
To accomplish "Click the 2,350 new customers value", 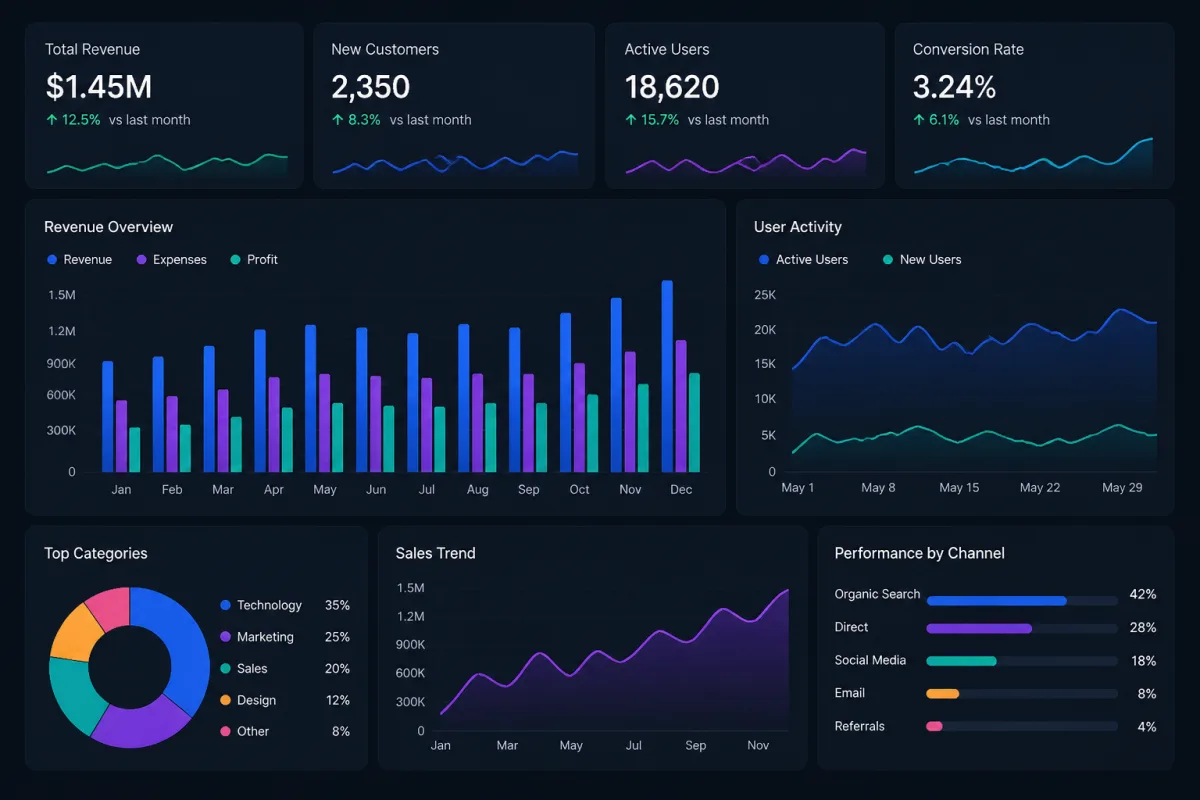I will click(370, 87).
